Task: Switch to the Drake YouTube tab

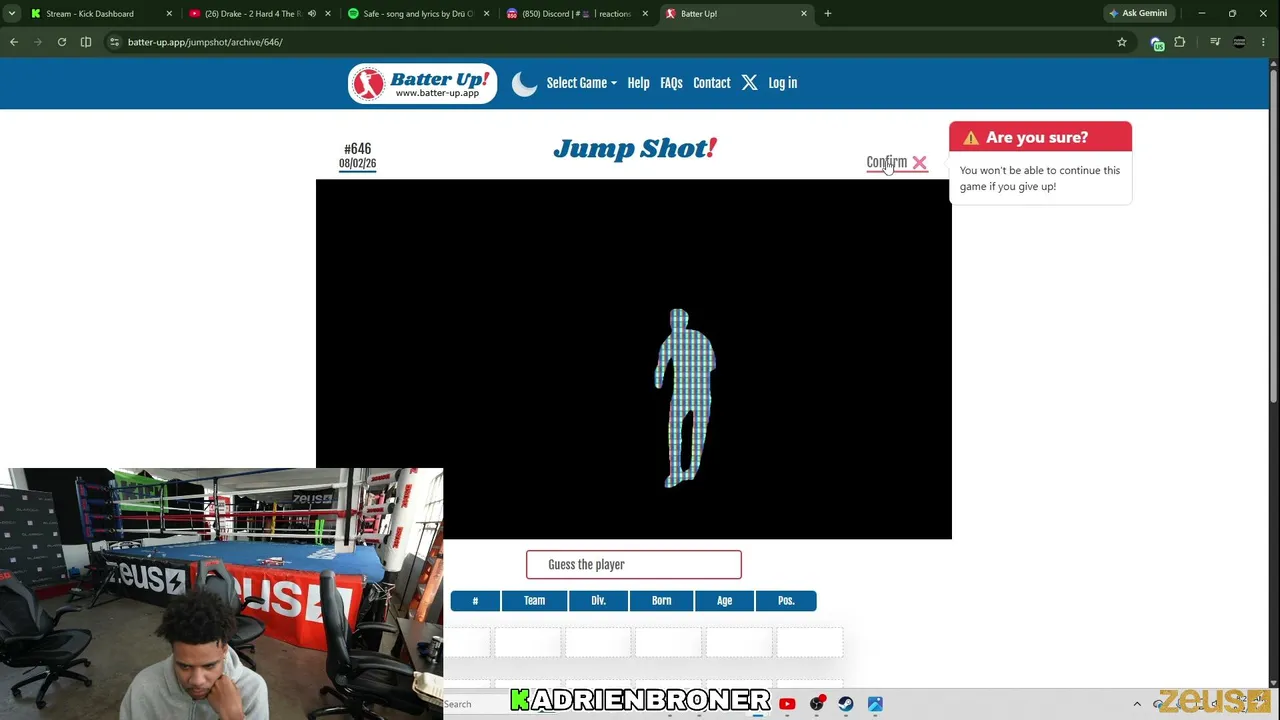Action: coord(250,14)
